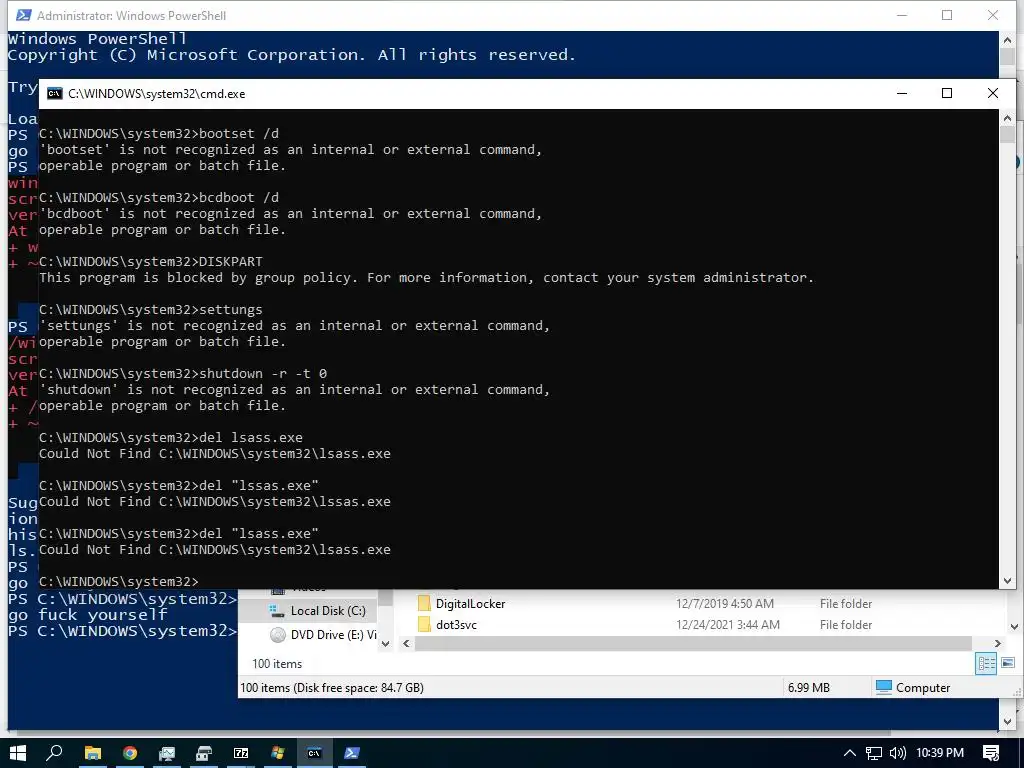This screenshot has width=1024, height=768.
Task: Maximize the PowerShell window
Action: pos(946,15)
